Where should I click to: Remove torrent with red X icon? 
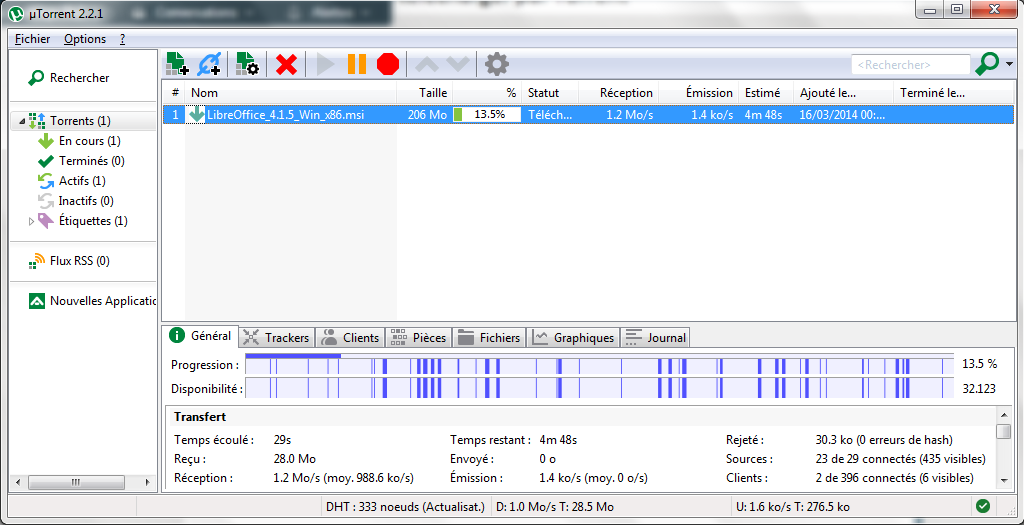click(286, 64)
